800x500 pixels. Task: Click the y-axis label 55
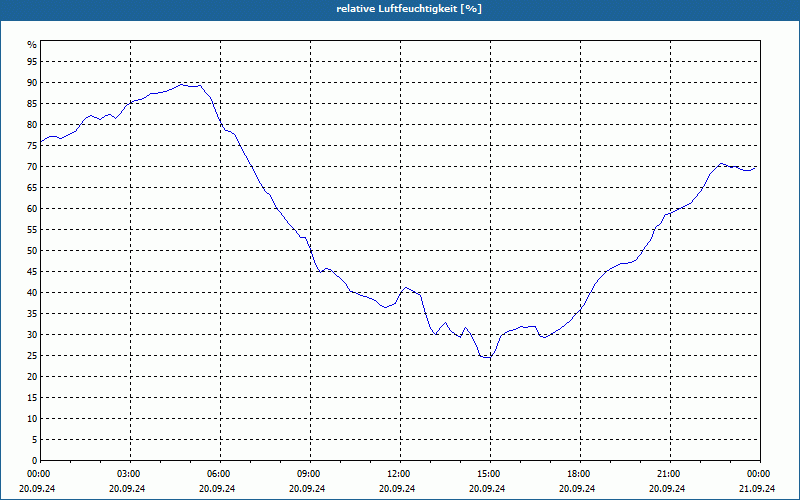tap(32, 230)
